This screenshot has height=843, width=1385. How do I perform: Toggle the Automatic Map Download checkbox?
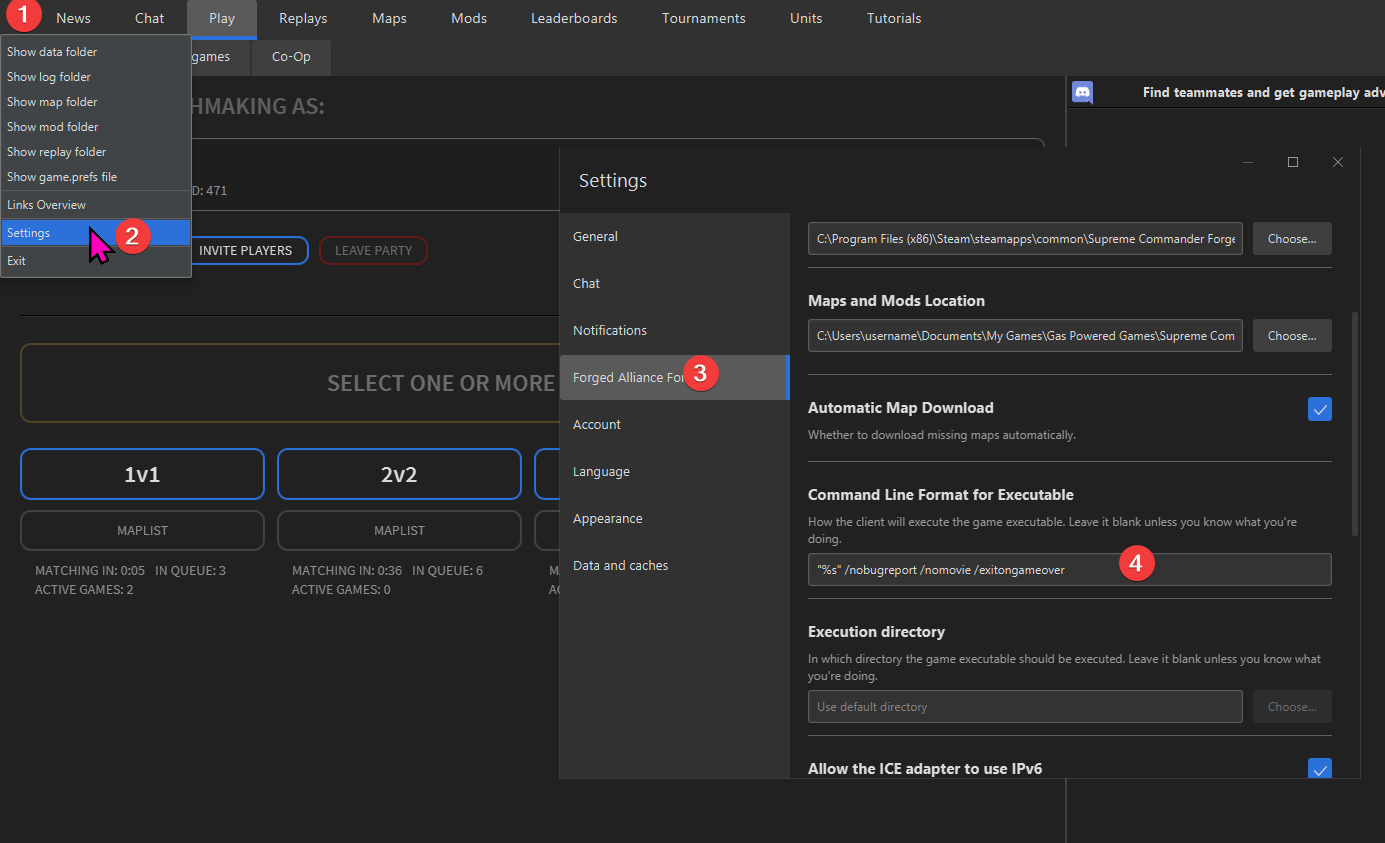click(1320, 409)
